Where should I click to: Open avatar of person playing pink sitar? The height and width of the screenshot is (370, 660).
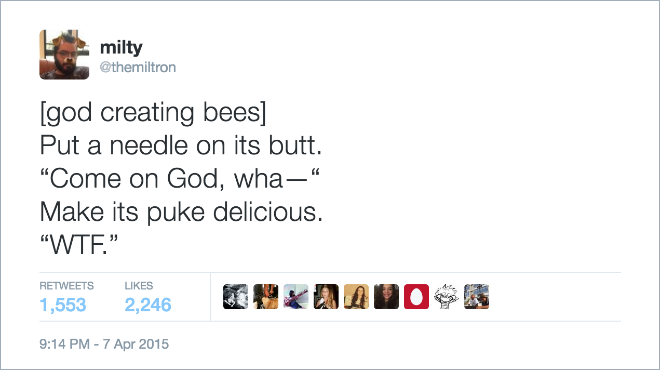[x=296, y=296]
